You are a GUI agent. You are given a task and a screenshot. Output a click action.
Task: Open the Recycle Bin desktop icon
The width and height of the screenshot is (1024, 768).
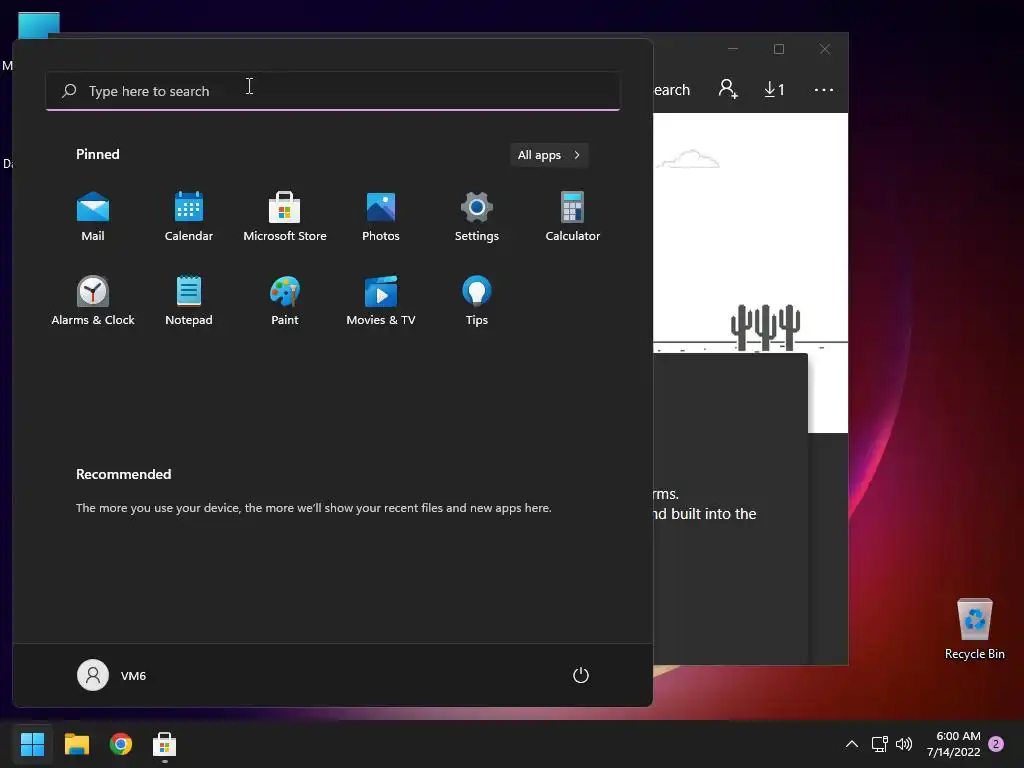click(x=974, y=629)
